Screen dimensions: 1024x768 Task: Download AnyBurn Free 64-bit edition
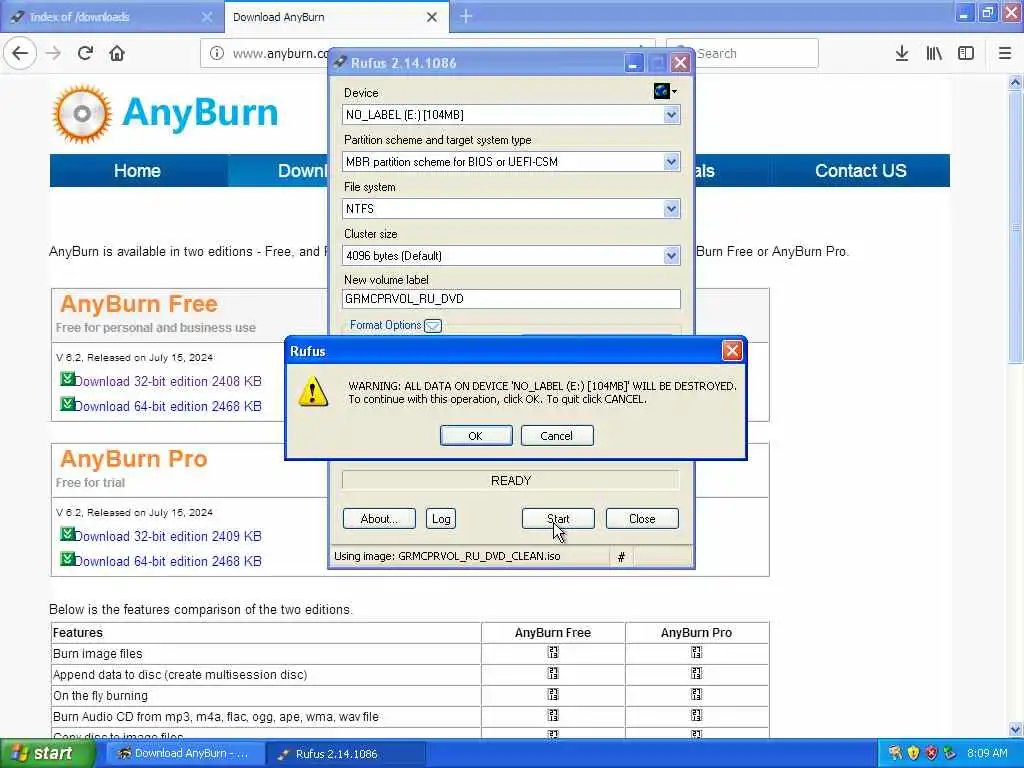pyautogui.click(x=168, y=406)
